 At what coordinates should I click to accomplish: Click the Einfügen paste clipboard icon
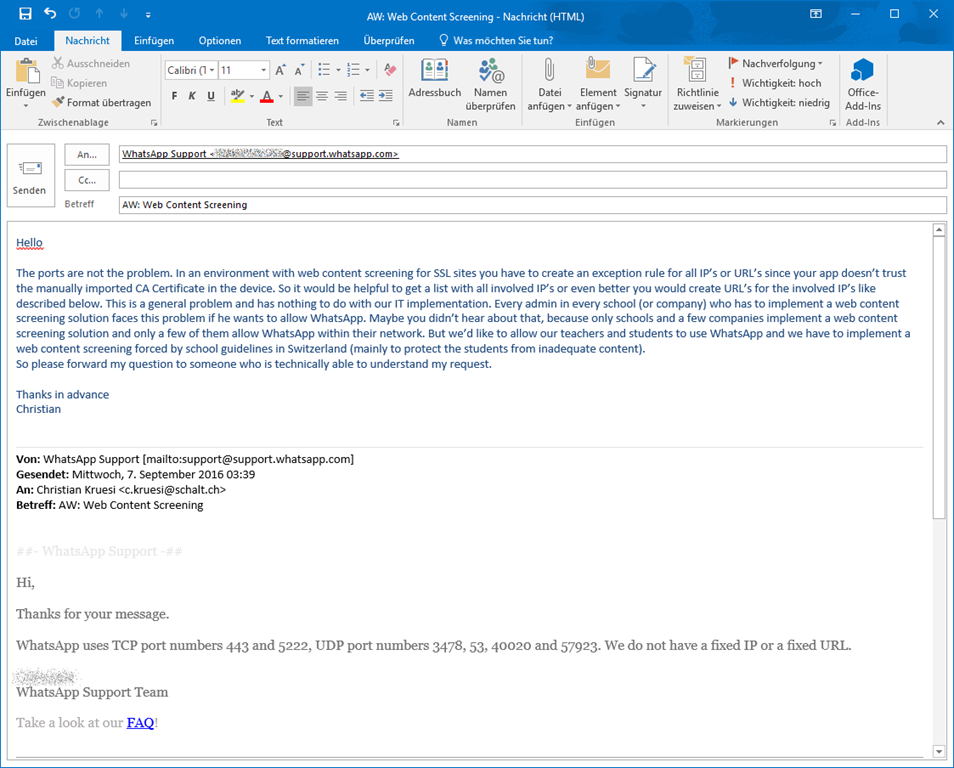[26, 71]
